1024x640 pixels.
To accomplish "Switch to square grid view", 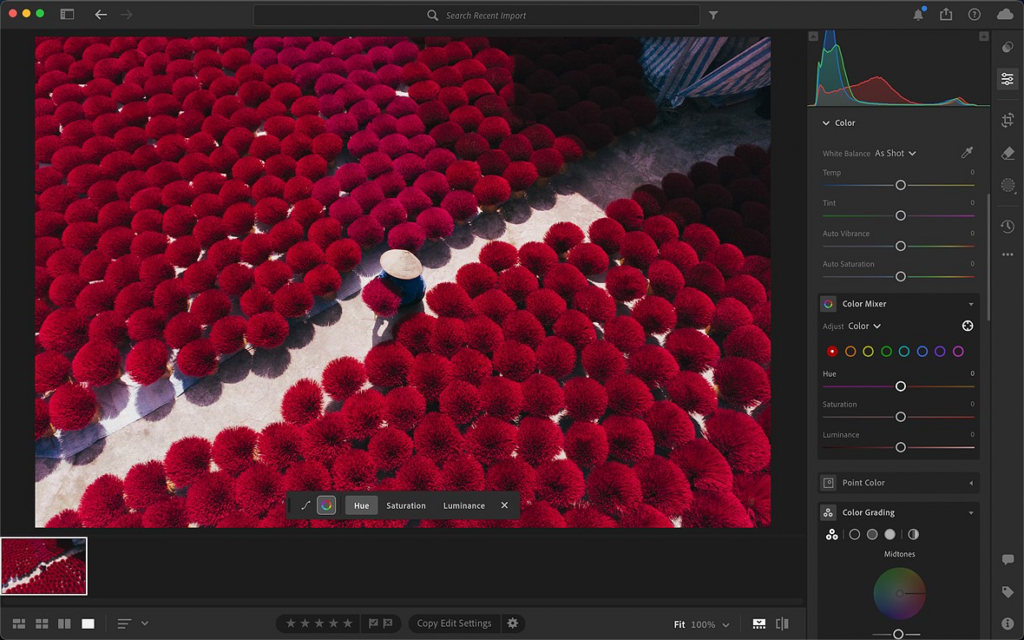I will 42,624.
